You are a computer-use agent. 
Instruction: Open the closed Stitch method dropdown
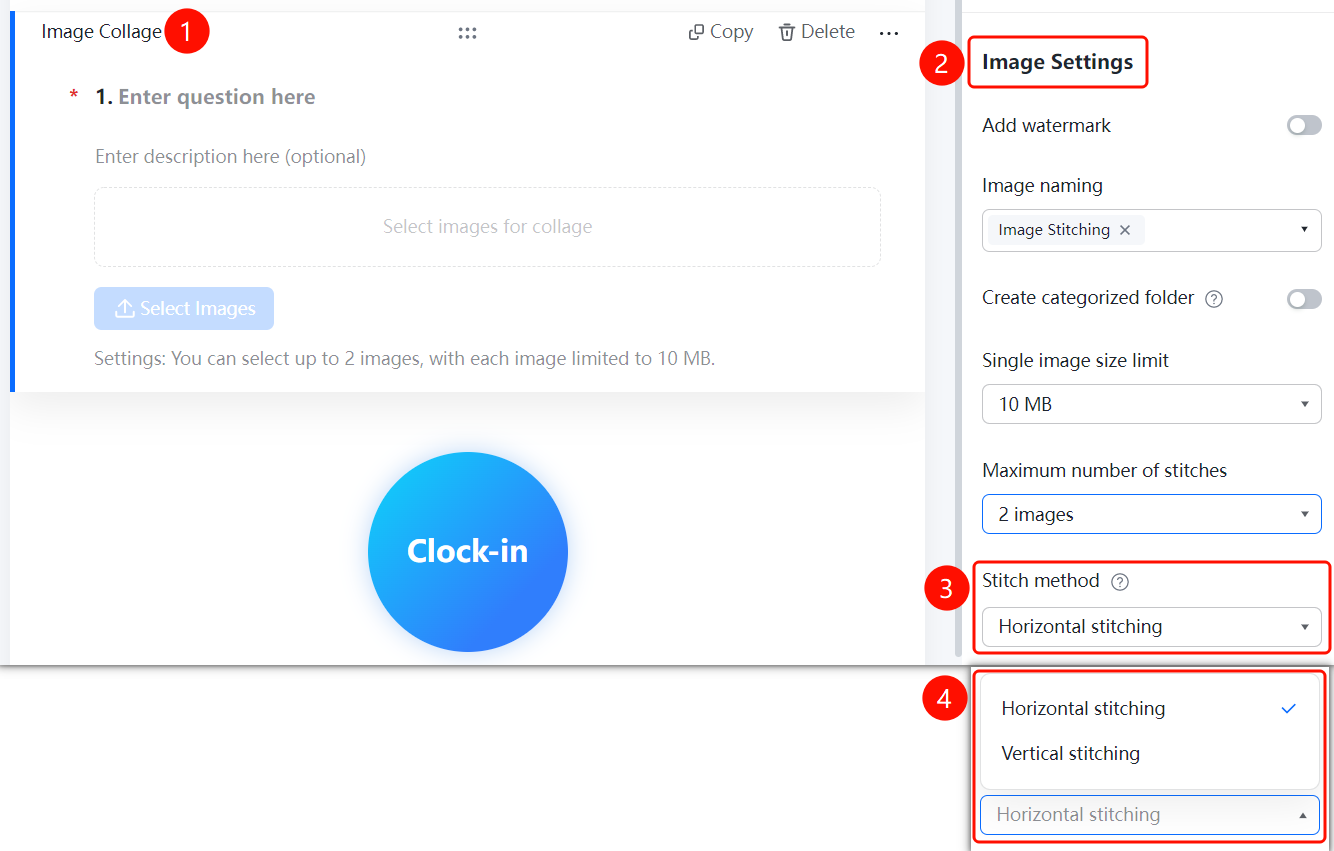pos(1152,627)
